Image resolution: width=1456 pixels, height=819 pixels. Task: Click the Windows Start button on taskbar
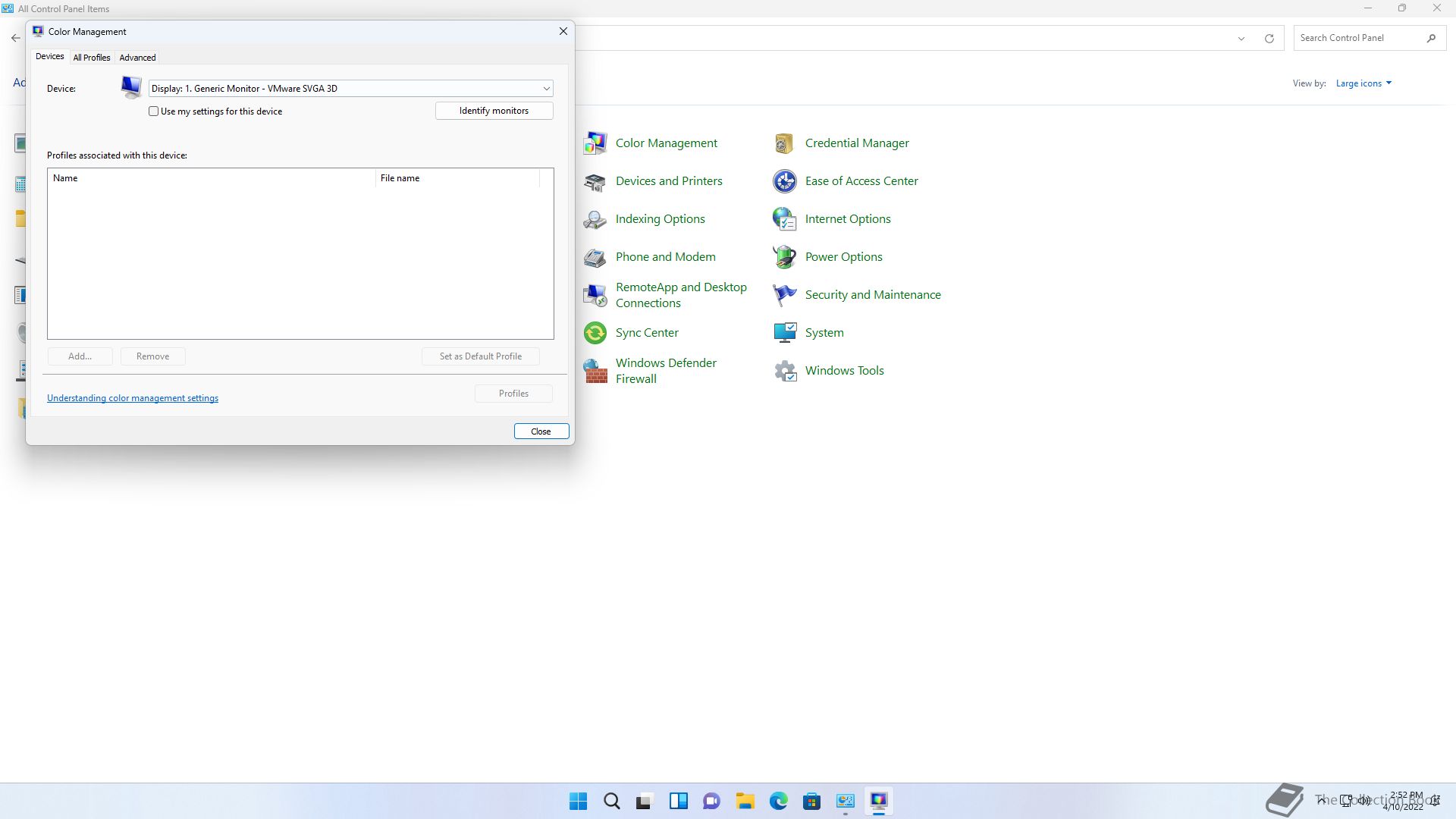point(578,801)
